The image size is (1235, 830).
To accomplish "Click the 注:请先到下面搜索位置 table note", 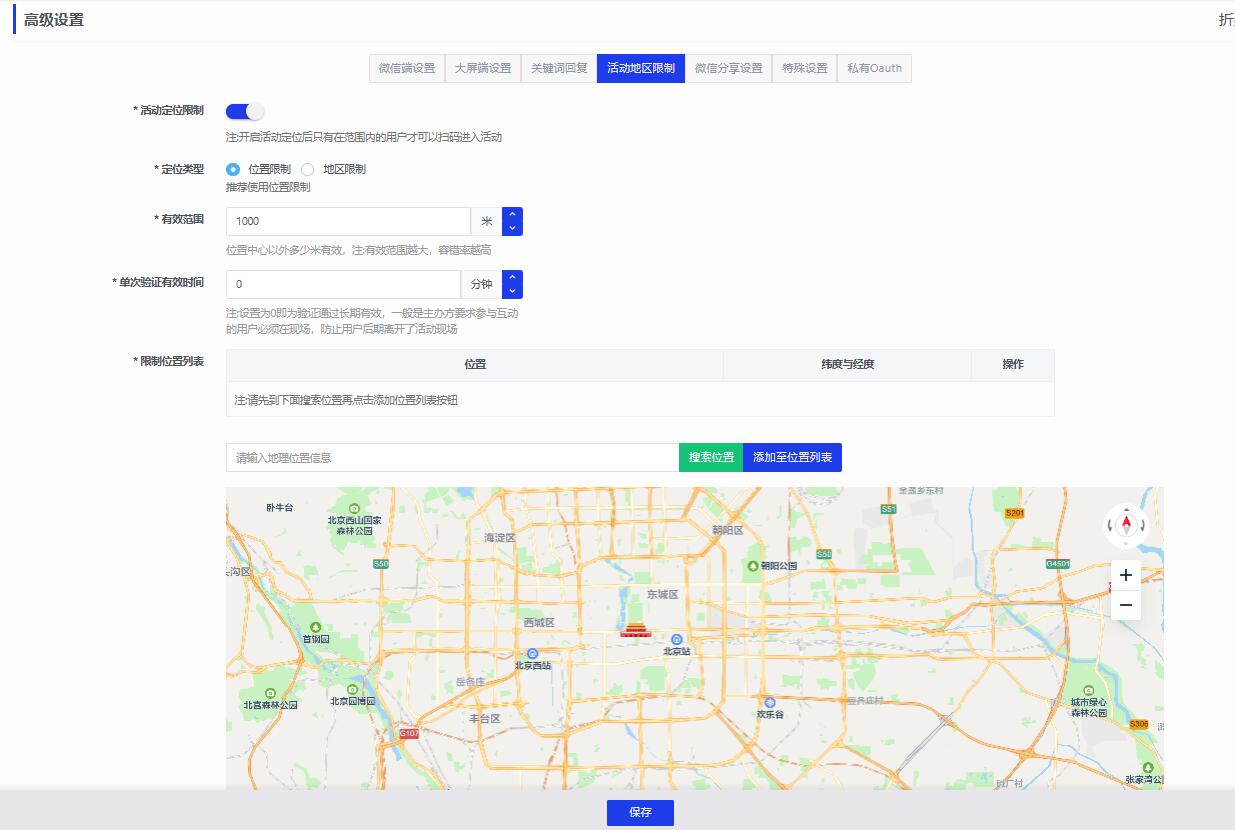I will [346, 400].
